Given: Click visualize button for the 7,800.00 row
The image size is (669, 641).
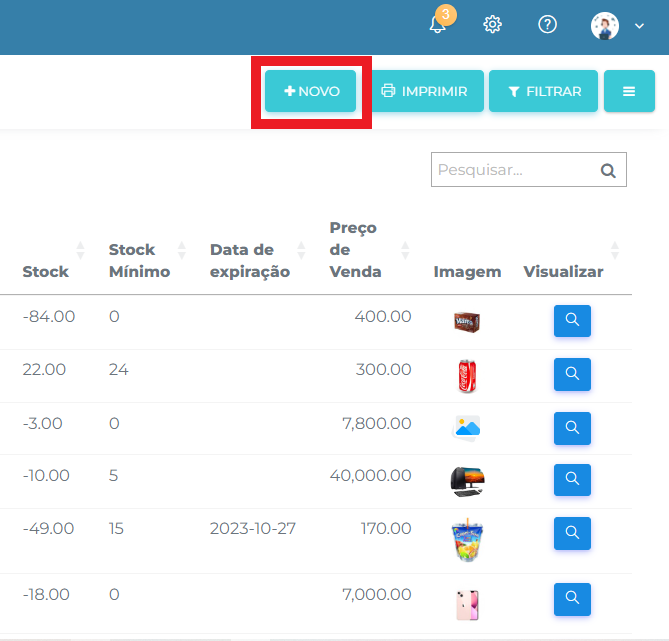Looking at the screenshot, I should click(x=572, y=428).
